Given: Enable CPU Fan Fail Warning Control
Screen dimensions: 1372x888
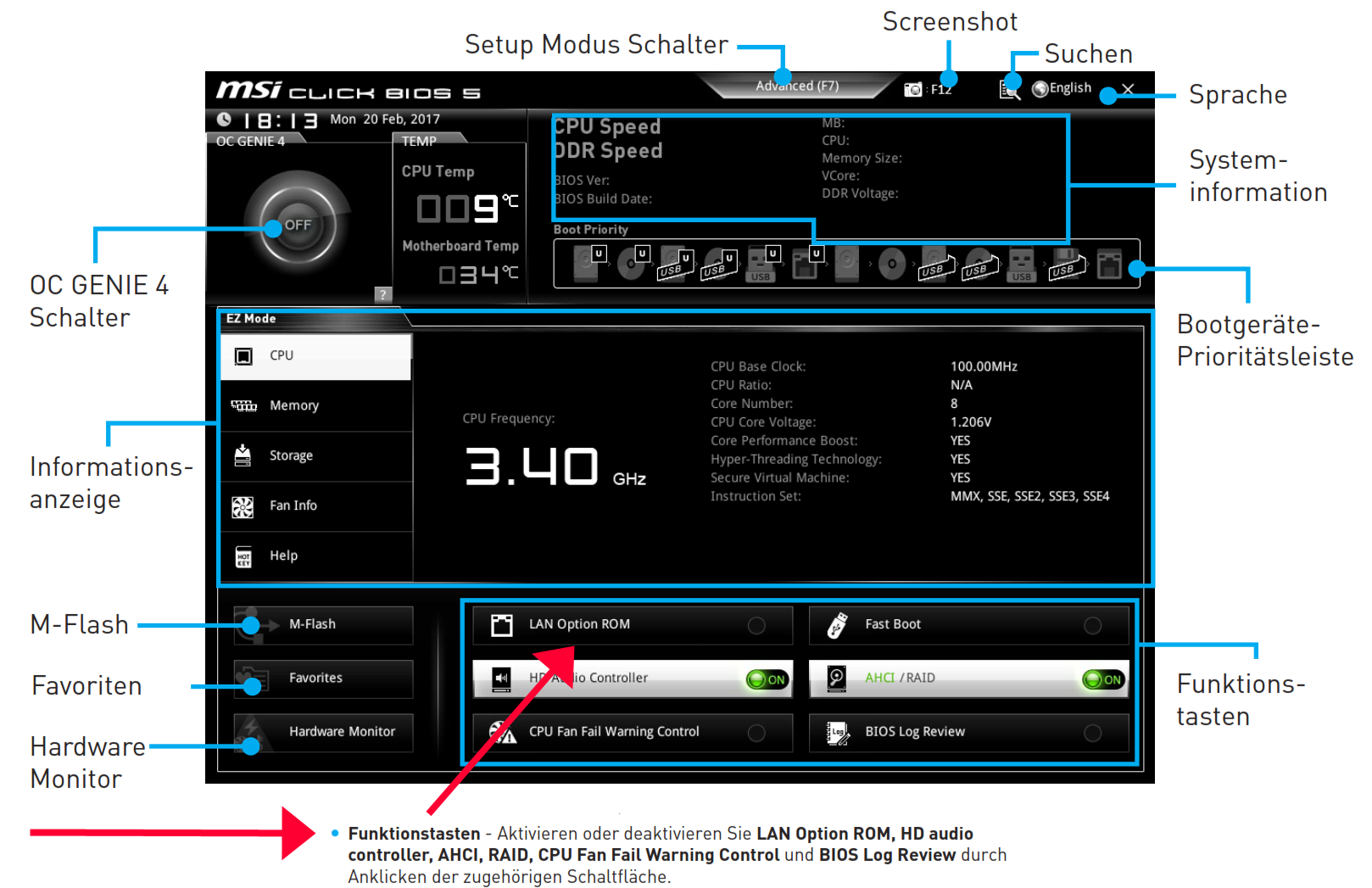Looking at the screenshot, I should point(633,733).
